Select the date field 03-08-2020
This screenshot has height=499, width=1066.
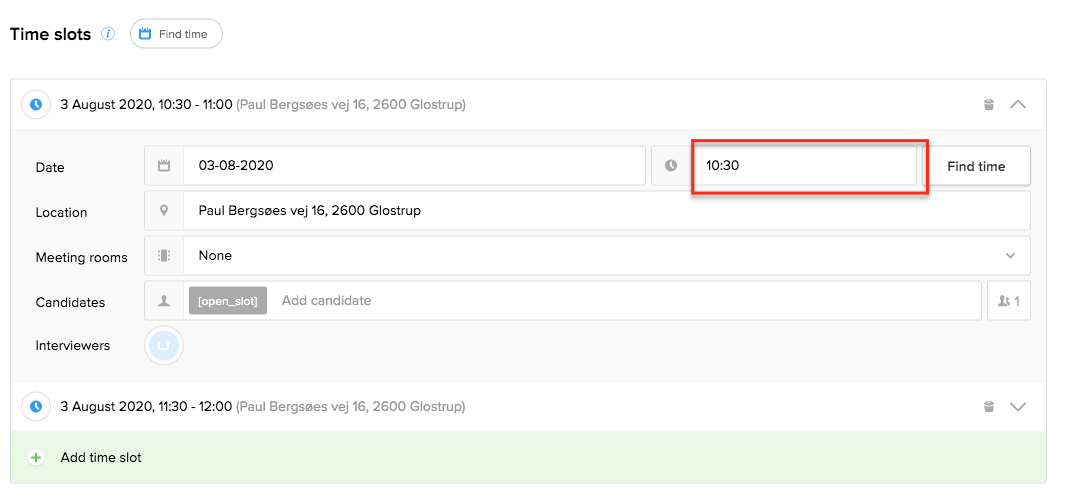coord(414,165)
